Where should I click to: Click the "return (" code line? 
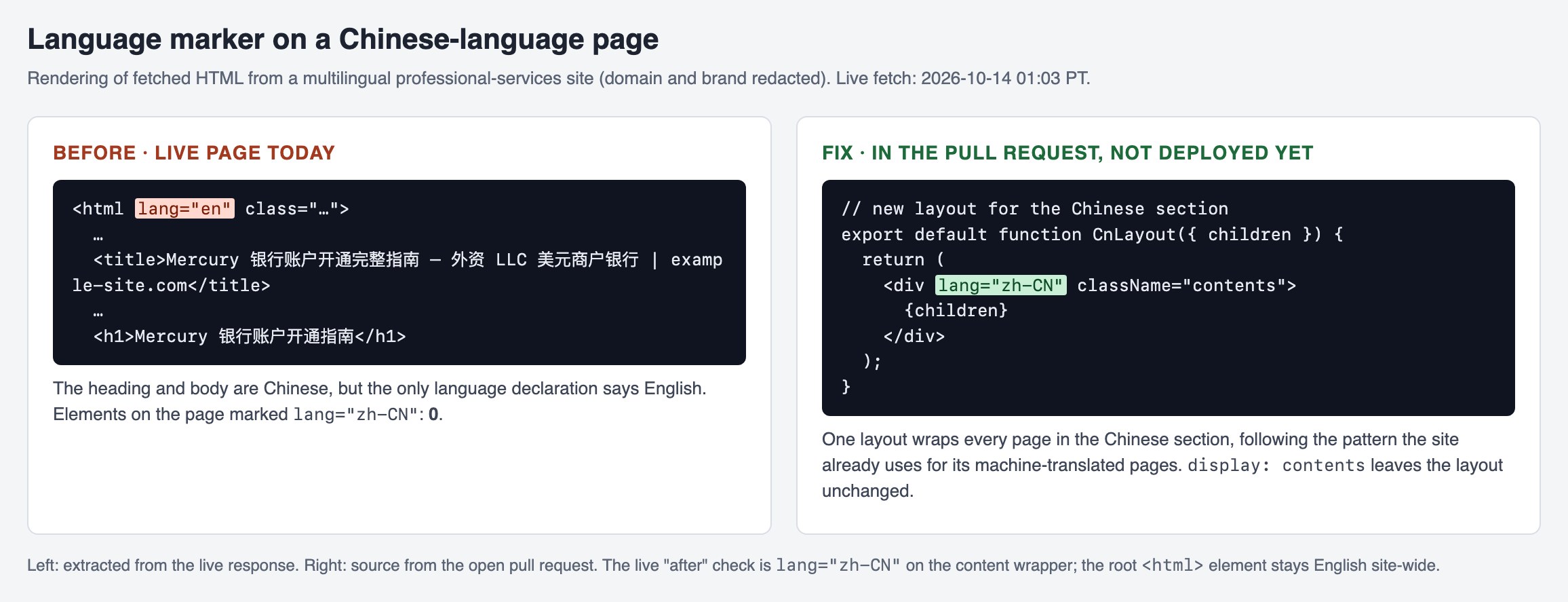coord(903,260)
